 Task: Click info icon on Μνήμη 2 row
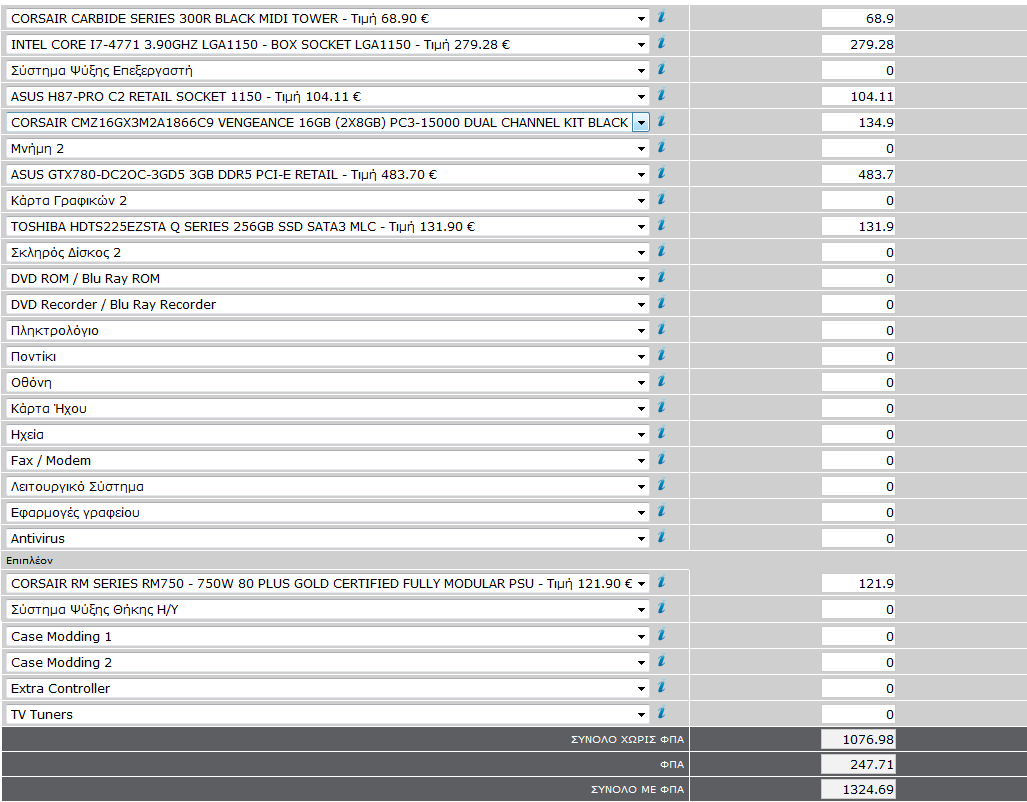point(662,147)
